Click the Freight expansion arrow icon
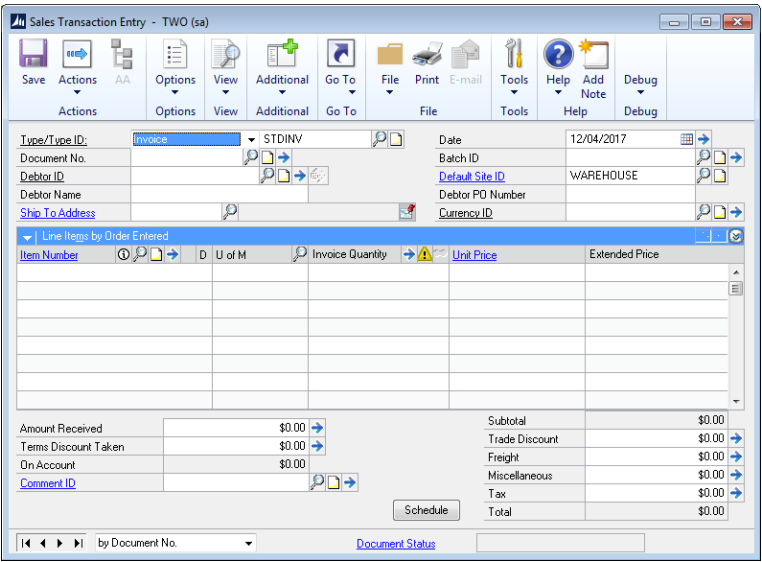This screenshot has width=762, height=562. click(737, 457)
